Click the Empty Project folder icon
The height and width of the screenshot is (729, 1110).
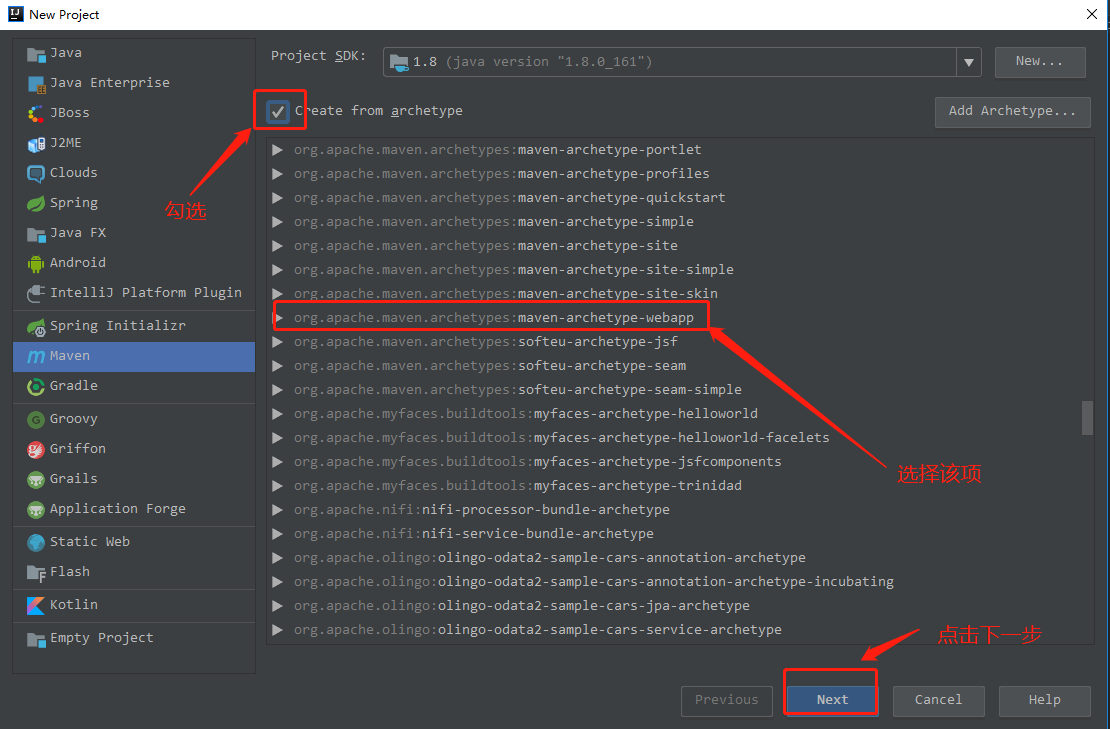coord(35,638)
